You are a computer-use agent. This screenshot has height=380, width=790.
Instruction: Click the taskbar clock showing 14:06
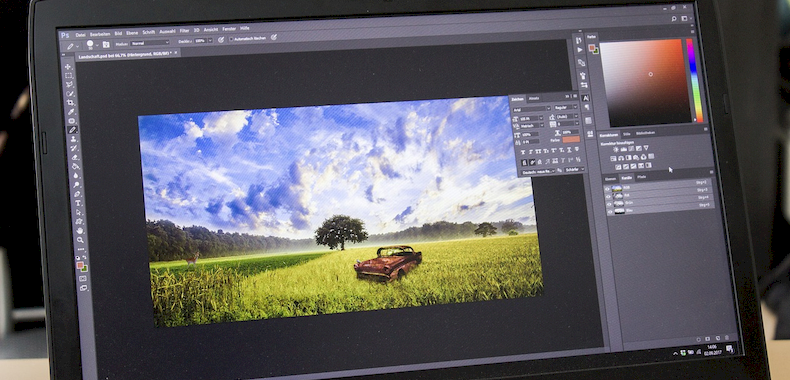712,347
